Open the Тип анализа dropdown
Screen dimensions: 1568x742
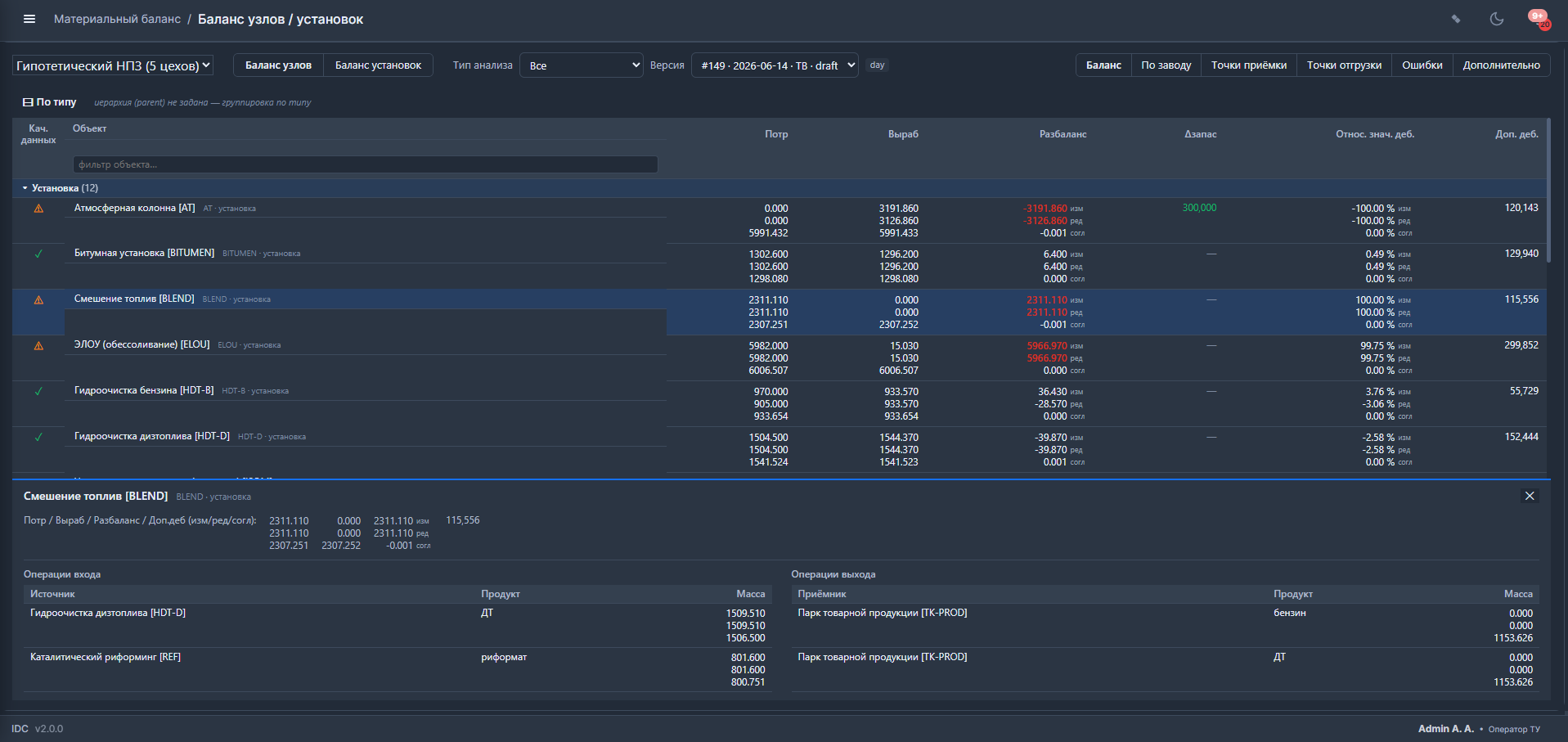(582, 65)
